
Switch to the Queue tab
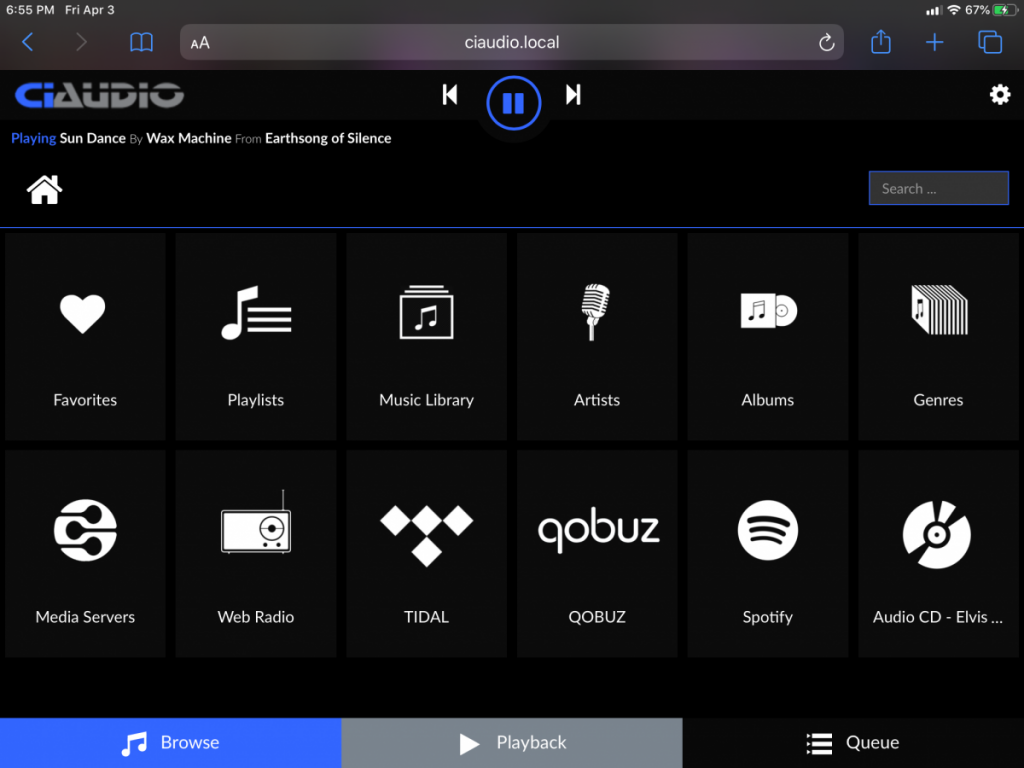tap(853, 743)
